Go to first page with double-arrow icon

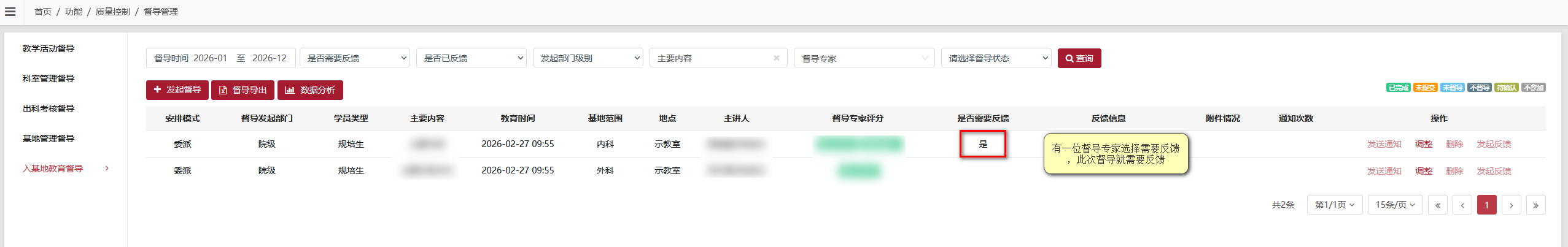point(1438,205)
